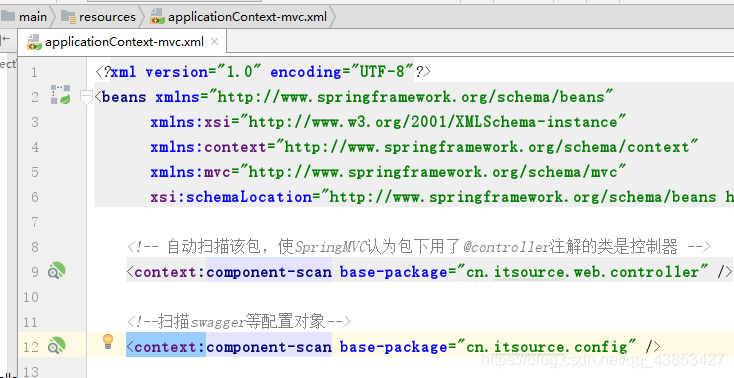Click the SpringMVC comment on line 8
The width and height of the screenshot is (734, 378).
(x=419, y=246)
